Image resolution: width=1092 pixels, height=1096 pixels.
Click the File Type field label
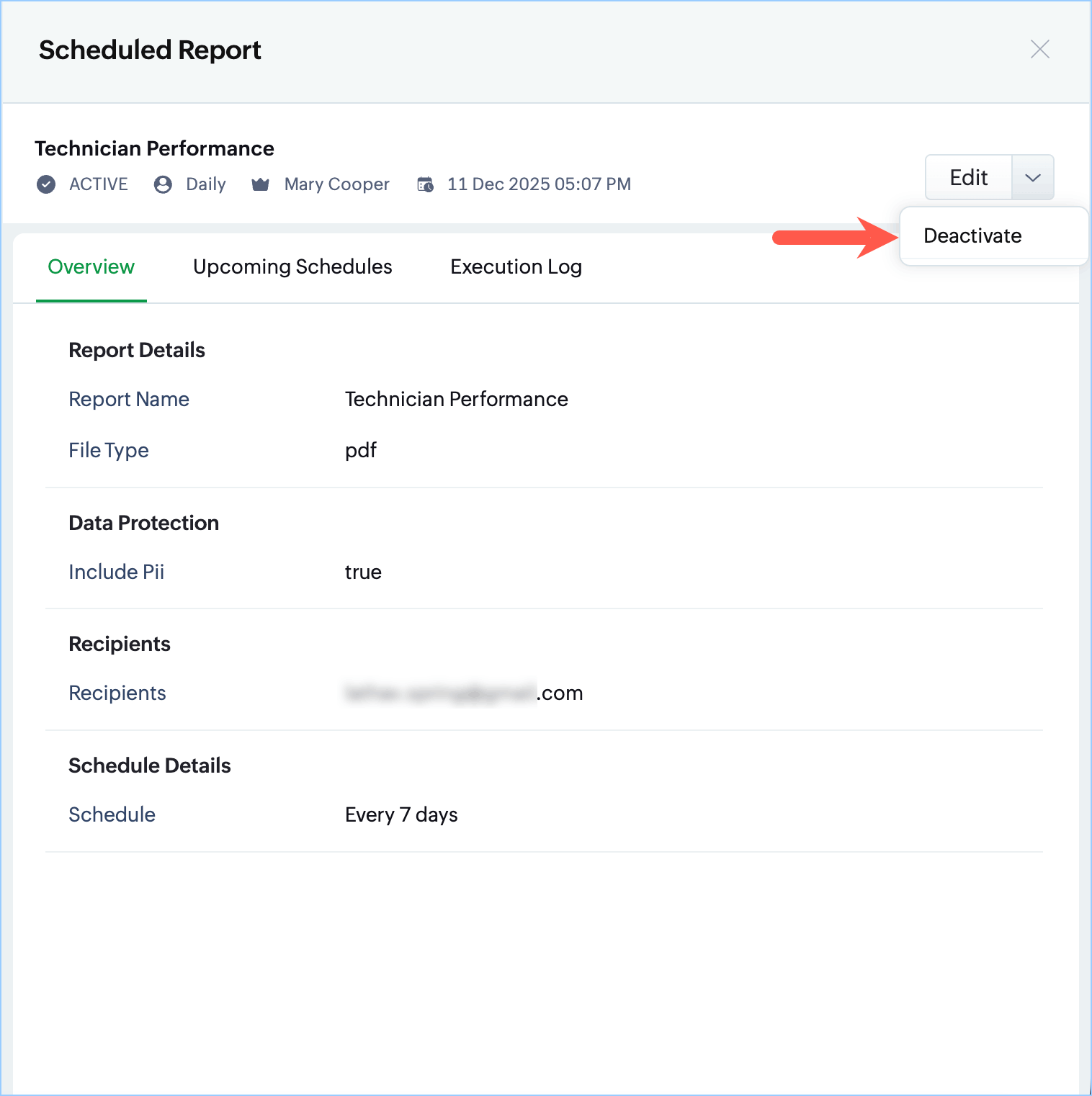tap(109, 450)
